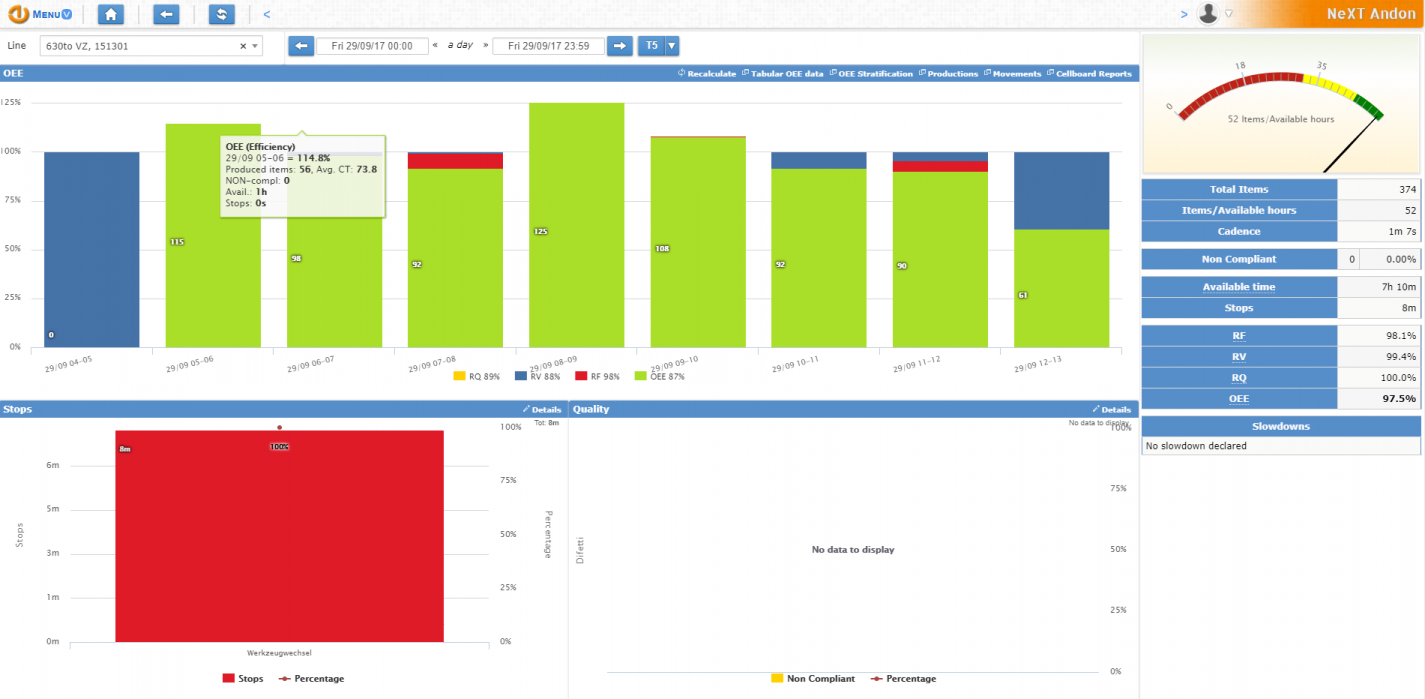The image size is (1425, 699).
Task: Open the T5 shift dropdown arrow
Action: (x=672, y=46)
